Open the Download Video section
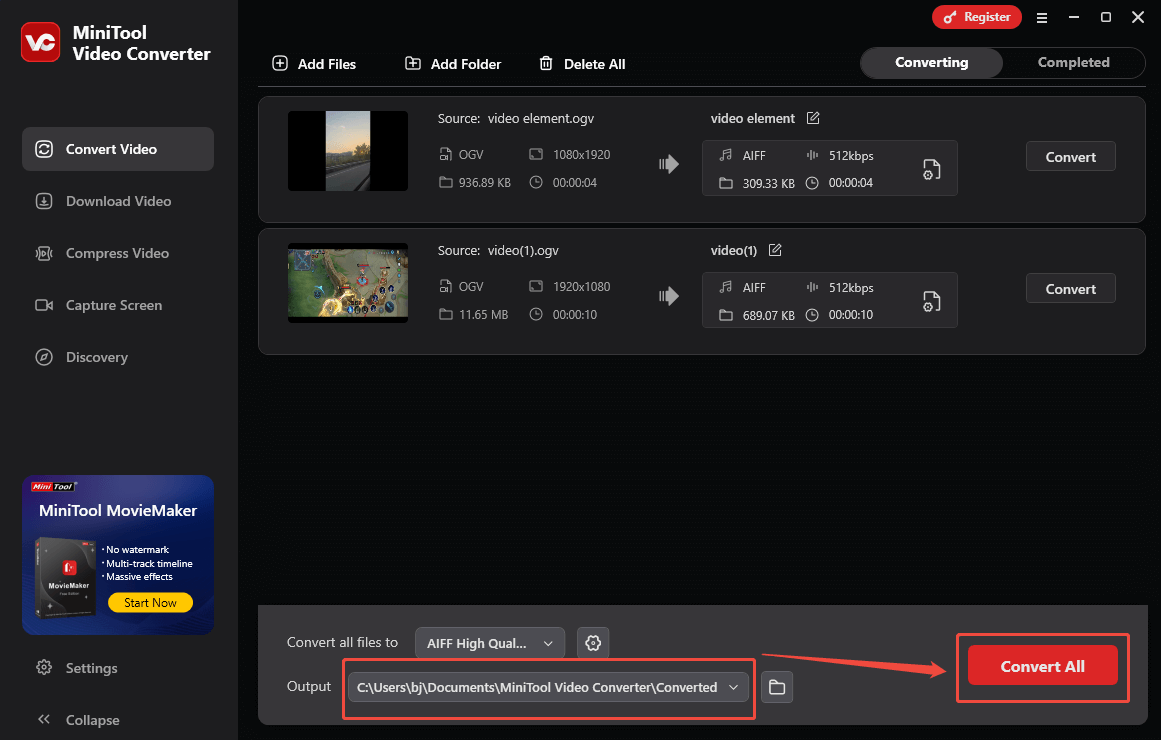1161x740 pixels. point(118,201)
